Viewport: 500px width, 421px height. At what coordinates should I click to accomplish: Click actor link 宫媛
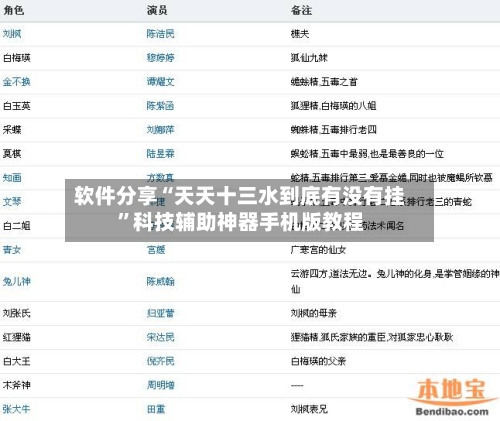click(x=156, y=250)
